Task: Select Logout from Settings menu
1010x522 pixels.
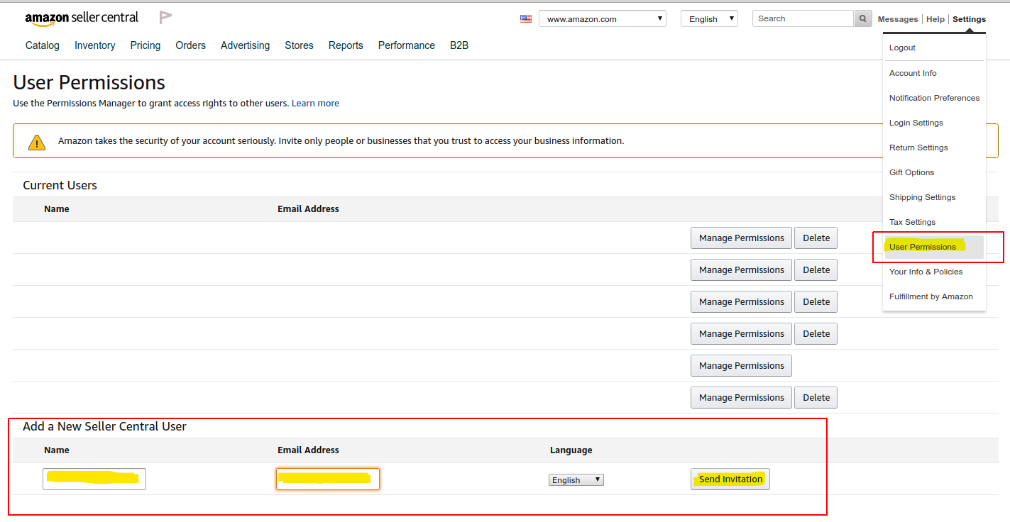Action: (x=902, y=48)
